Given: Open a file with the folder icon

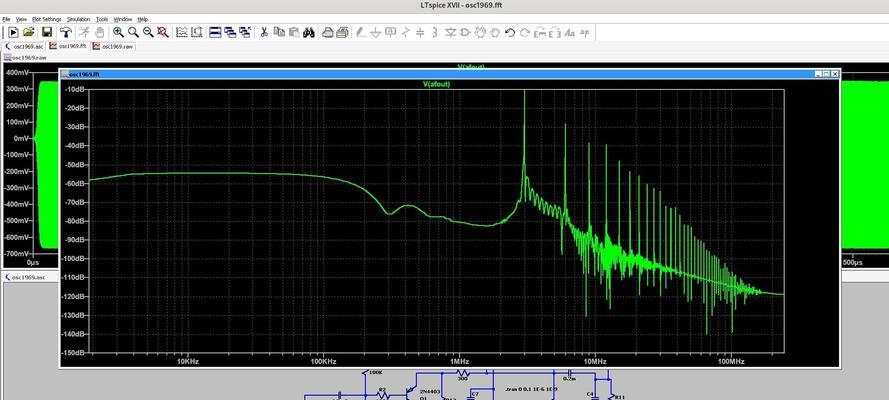Looking at the screenshot, I should 28,33.
